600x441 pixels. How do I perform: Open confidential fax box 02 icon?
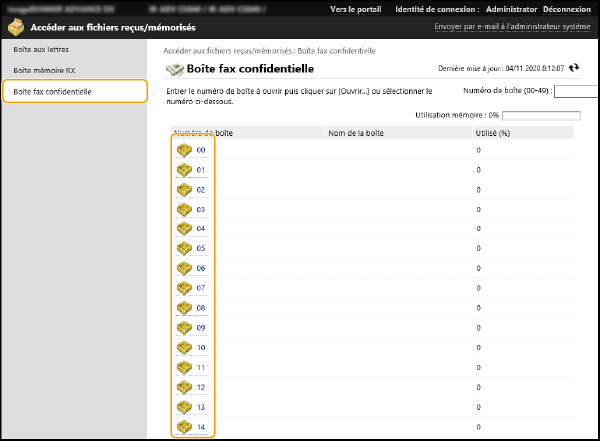click(x=184, y=189)
